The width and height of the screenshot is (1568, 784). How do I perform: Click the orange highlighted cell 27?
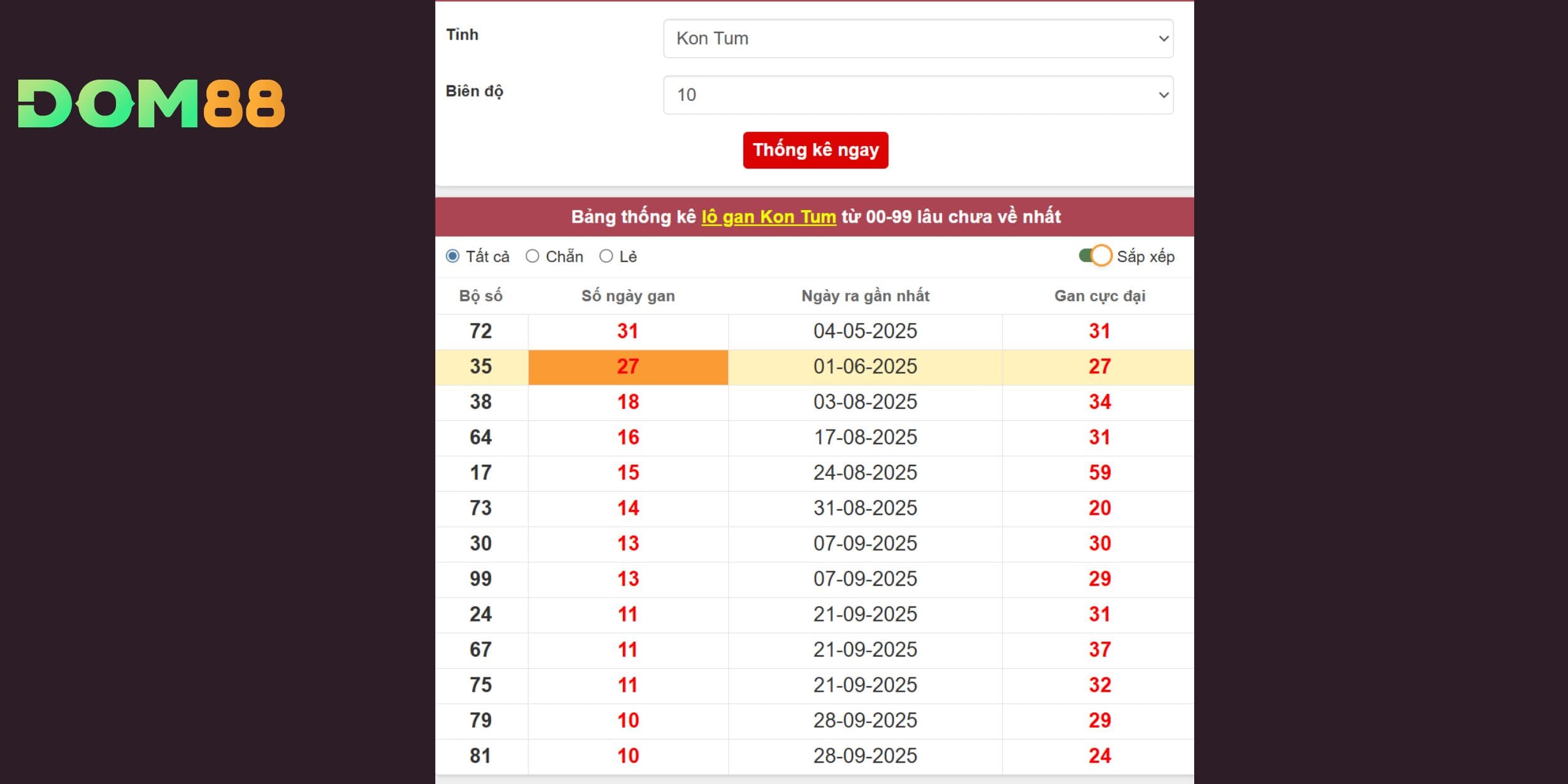click(x=628, y=367)
